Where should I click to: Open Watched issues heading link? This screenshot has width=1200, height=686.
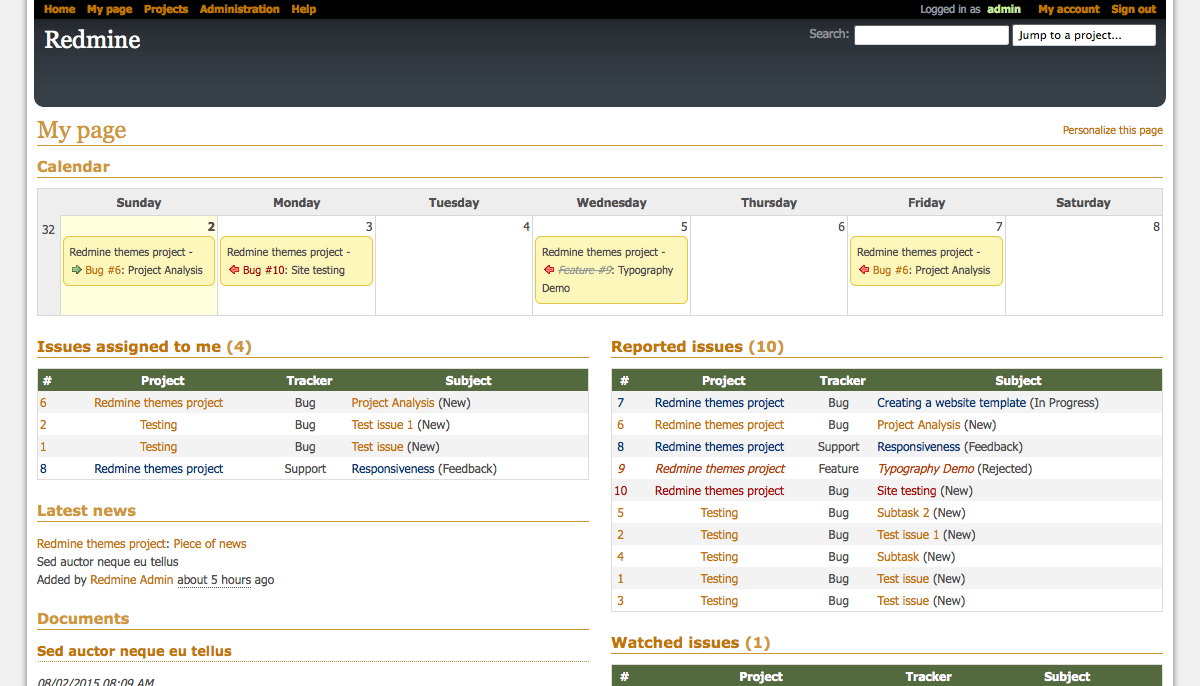[x=675, y=643]
